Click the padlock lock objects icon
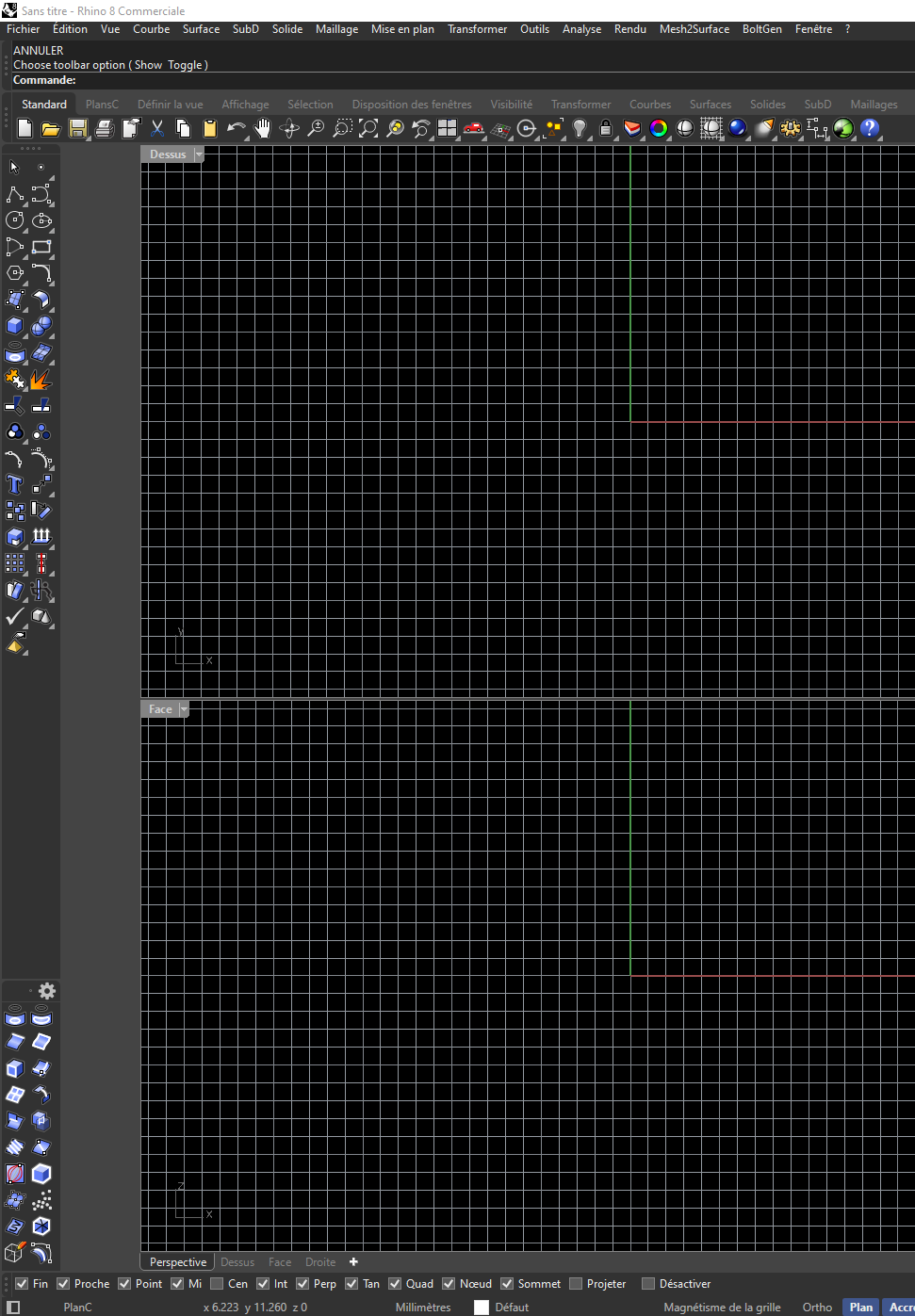This screenshot has height=1316, width=915. coord(606,128)
